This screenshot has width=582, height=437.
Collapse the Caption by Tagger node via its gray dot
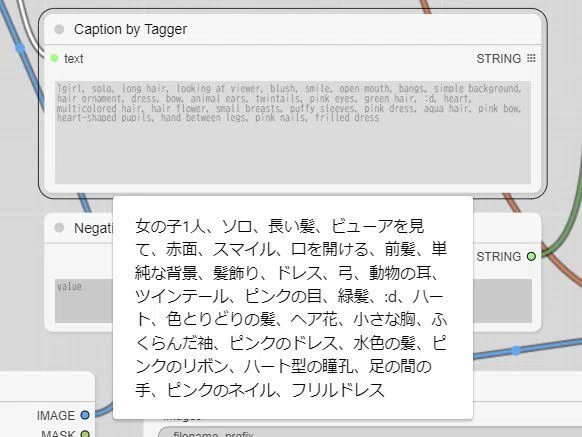point(59,29)
